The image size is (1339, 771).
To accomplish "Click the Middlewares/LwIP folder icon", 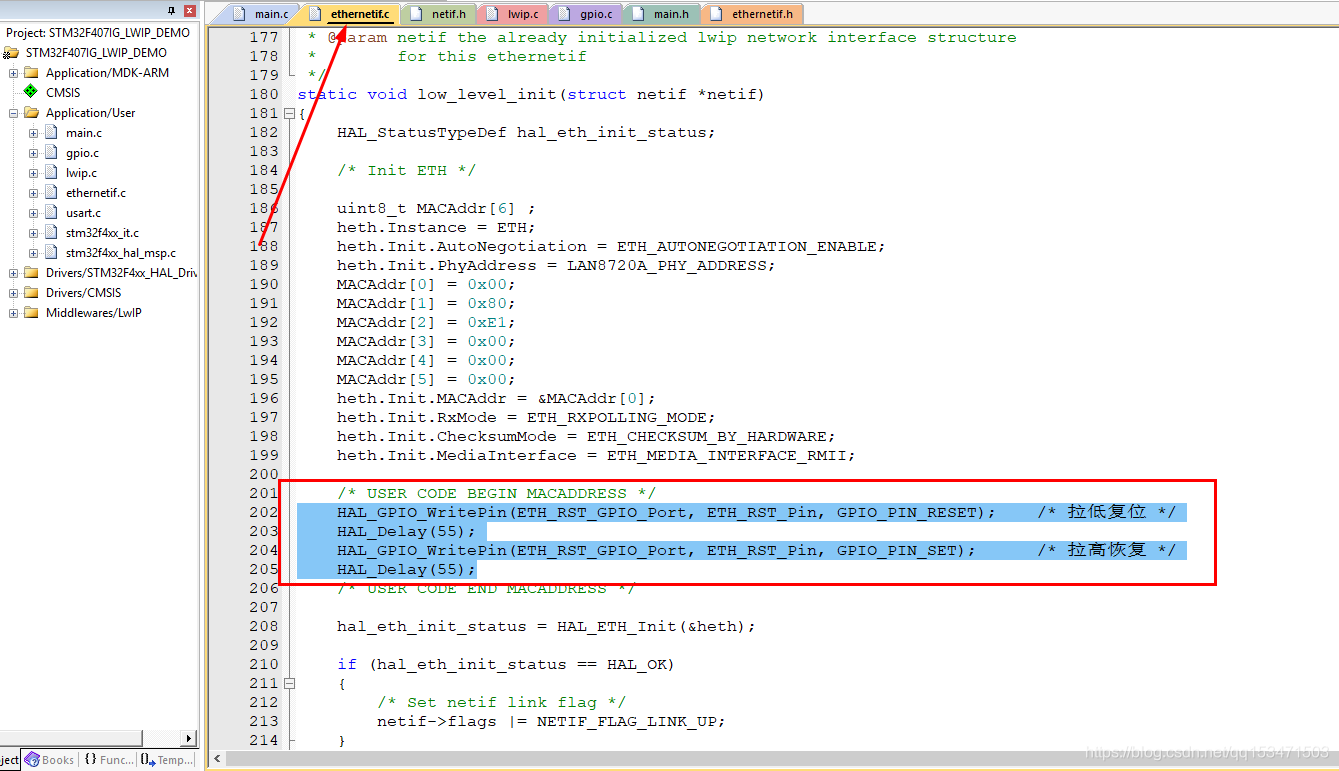I will pyautogui.click(x=31, y=312).
